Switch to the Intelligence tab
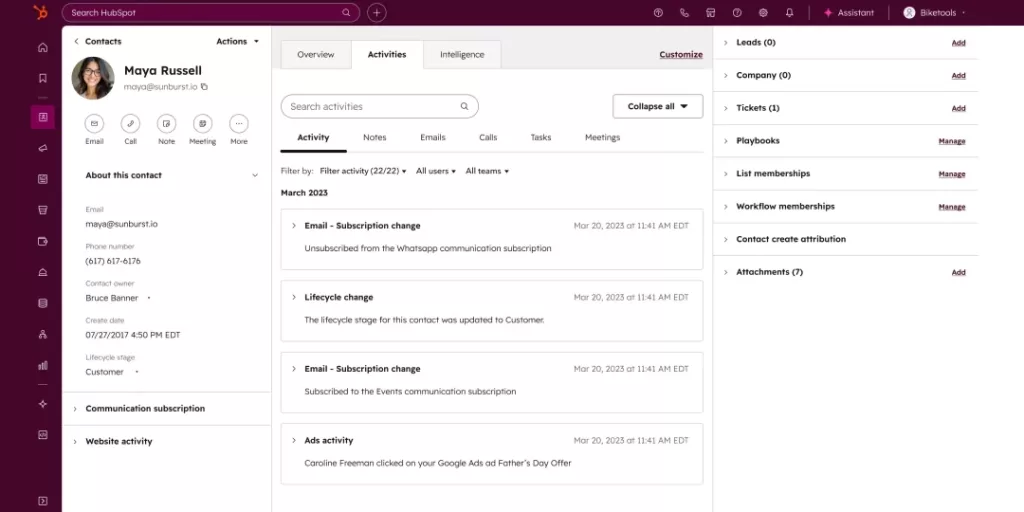Image resolution: width=1024 pixels, height=512 pixels. pos(461,55)
